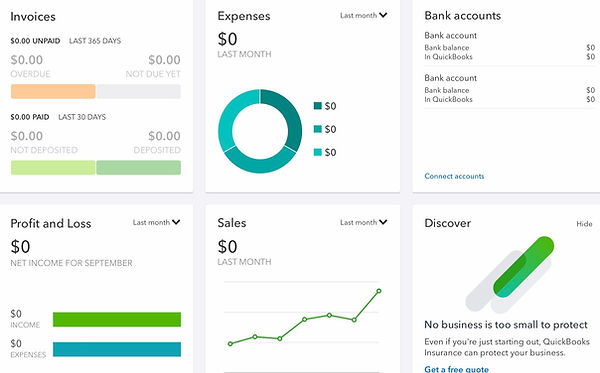Click the QuickBooks Insurance green pill graphic

(523, 267)
